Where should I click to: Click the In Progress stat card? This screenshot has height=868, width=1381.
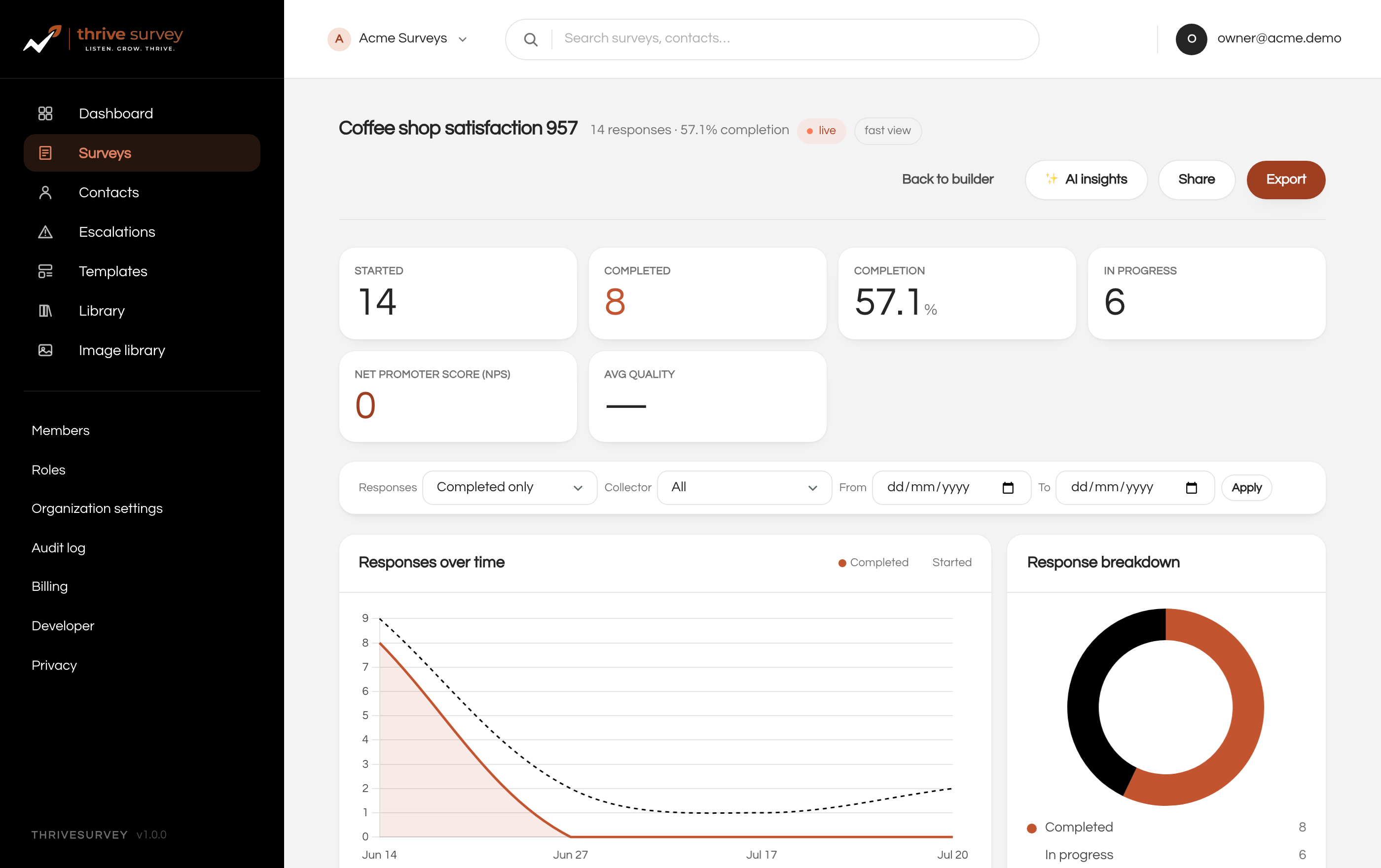(1206, 293)
